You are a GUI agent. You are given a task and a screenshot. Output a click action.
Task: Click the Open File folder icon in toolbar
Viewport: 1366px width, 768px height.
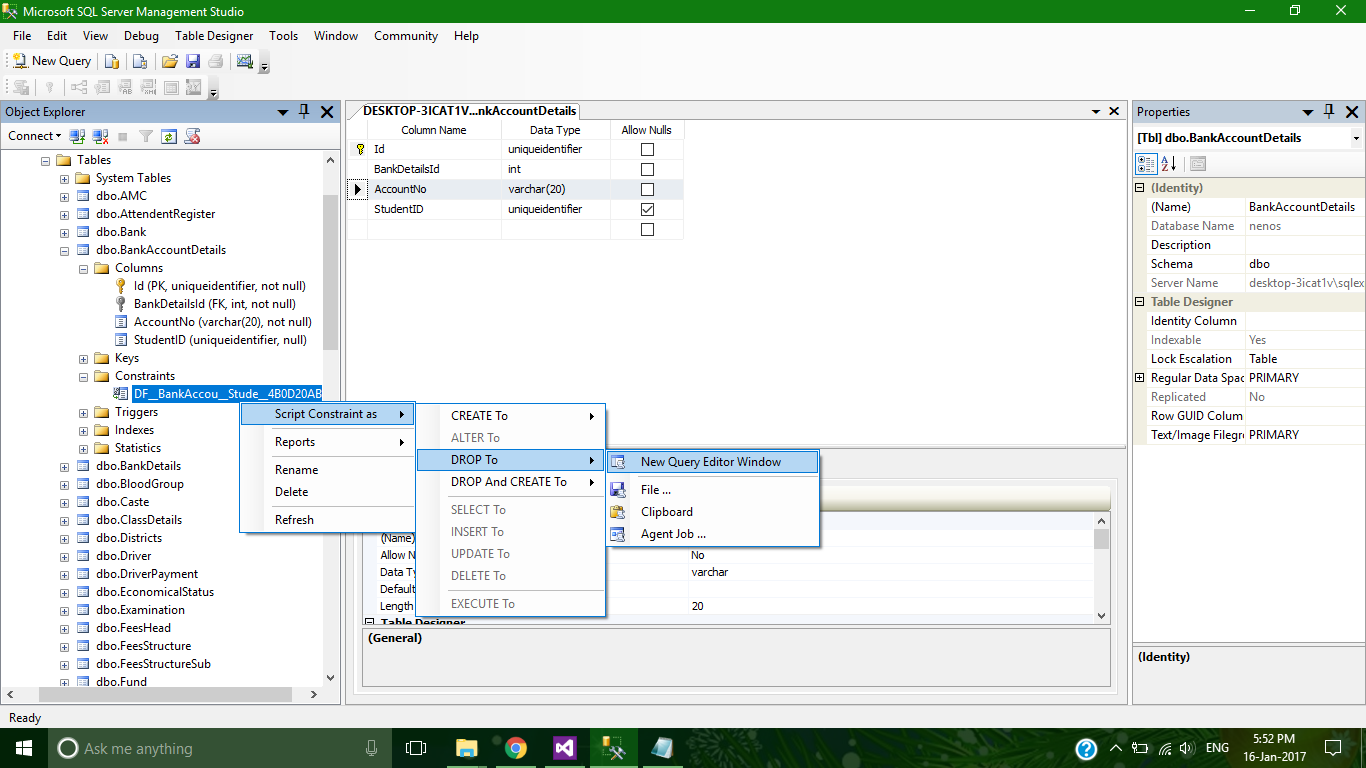coord(170,61)
